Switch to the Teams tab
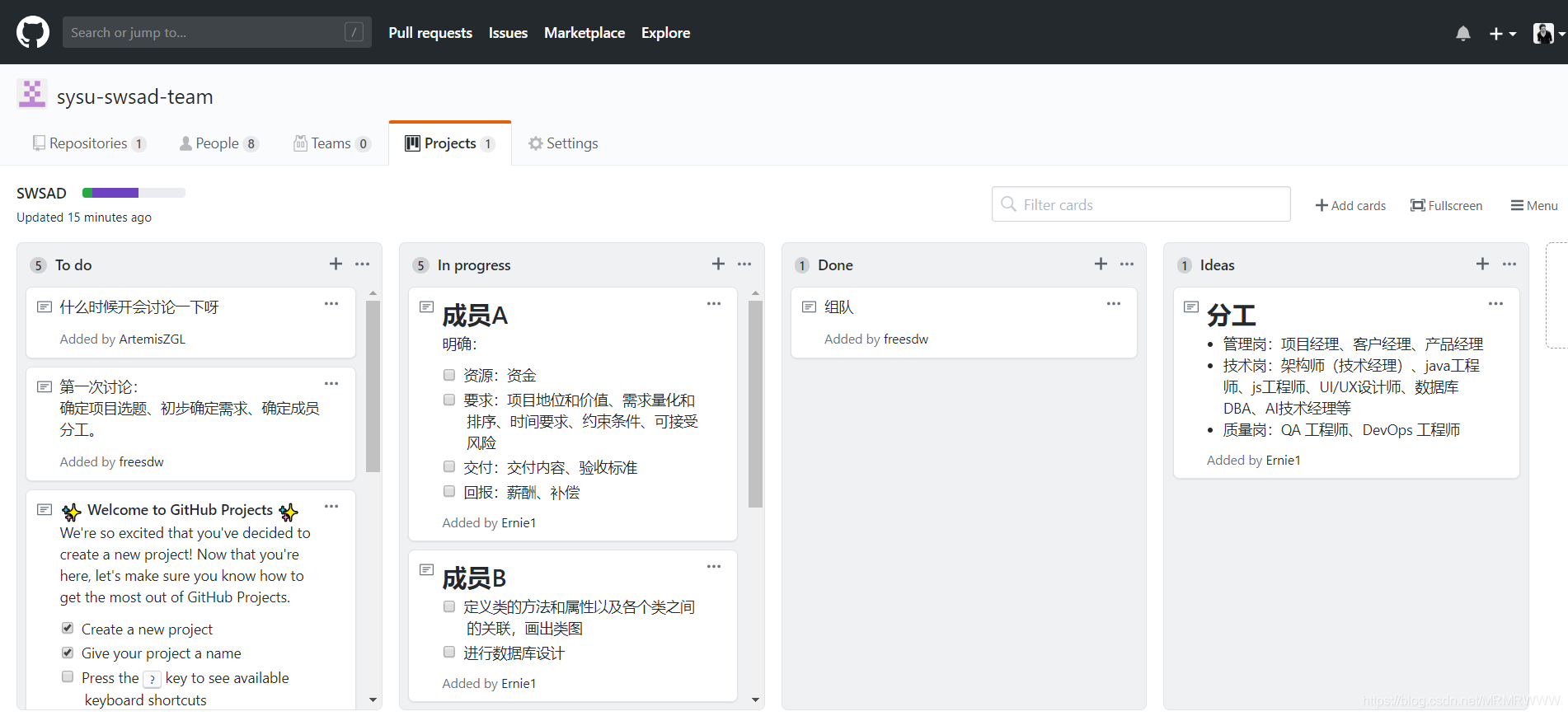Viewport: 1568px width, 716px height. (x=332, y=143)
